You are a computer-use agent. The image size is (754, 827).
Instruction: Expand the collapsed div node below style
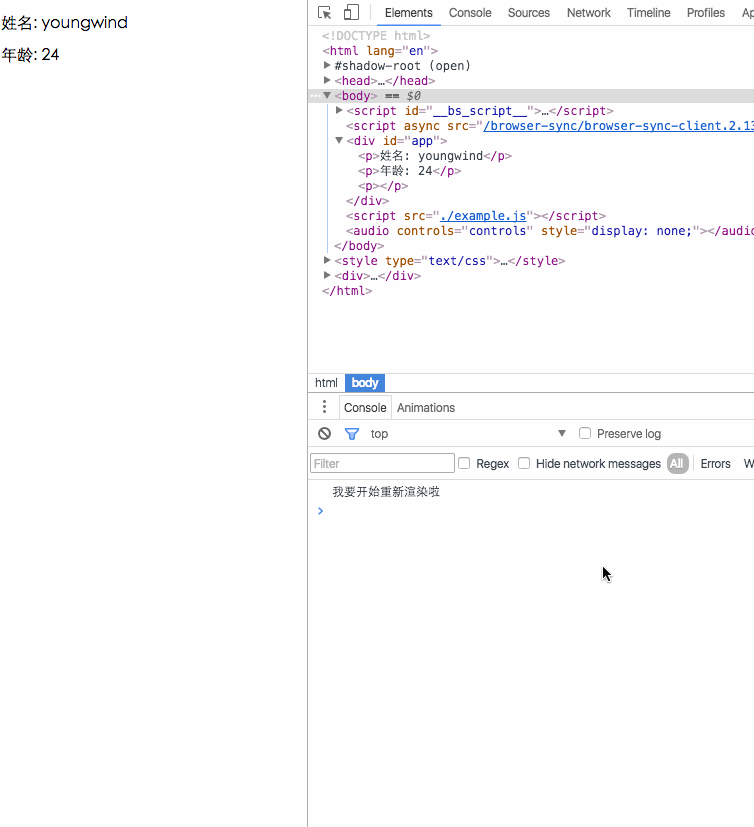(327, 275)
